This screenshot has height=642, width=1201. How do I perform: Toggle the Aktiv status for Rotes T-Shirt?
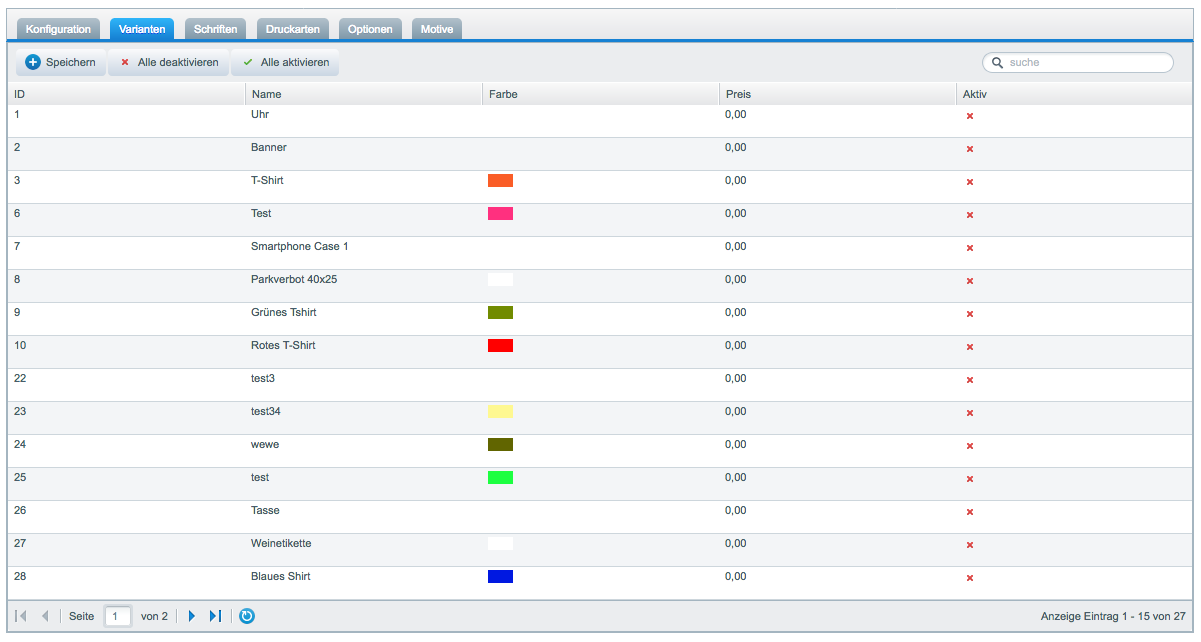[x=969, y=347]
